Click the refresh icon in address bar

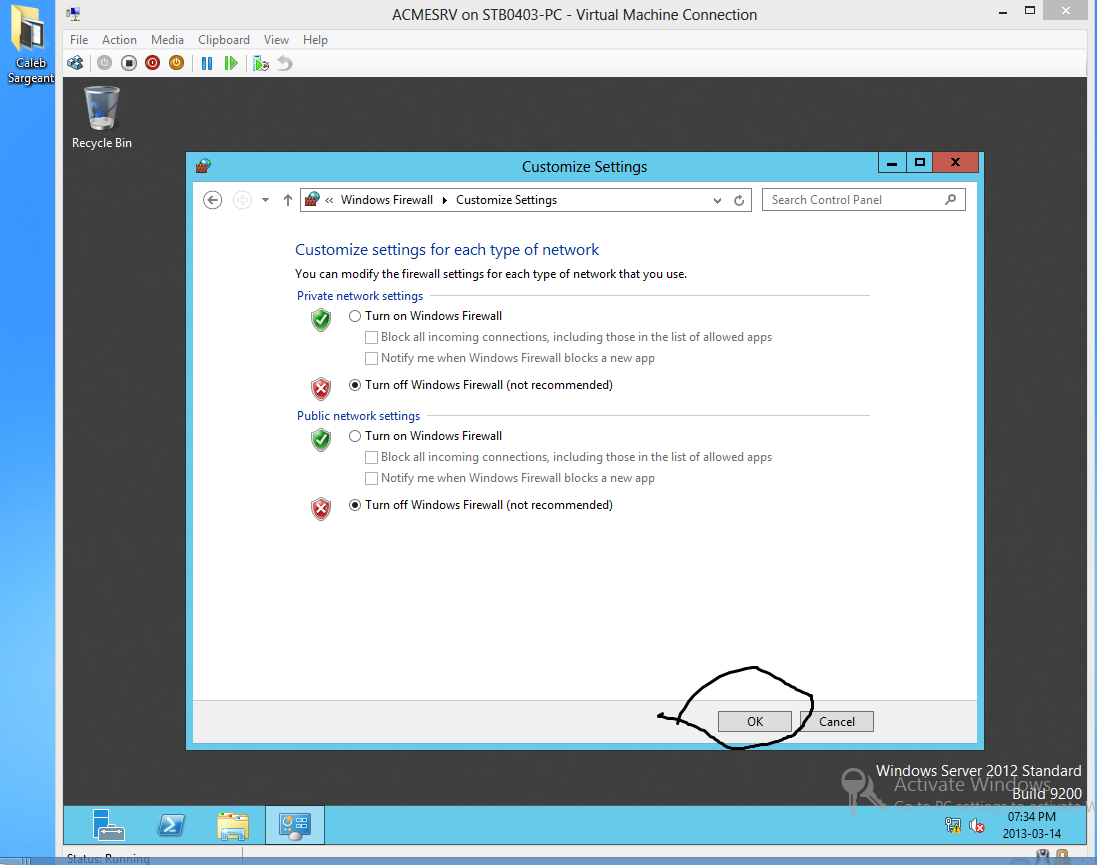739,200
